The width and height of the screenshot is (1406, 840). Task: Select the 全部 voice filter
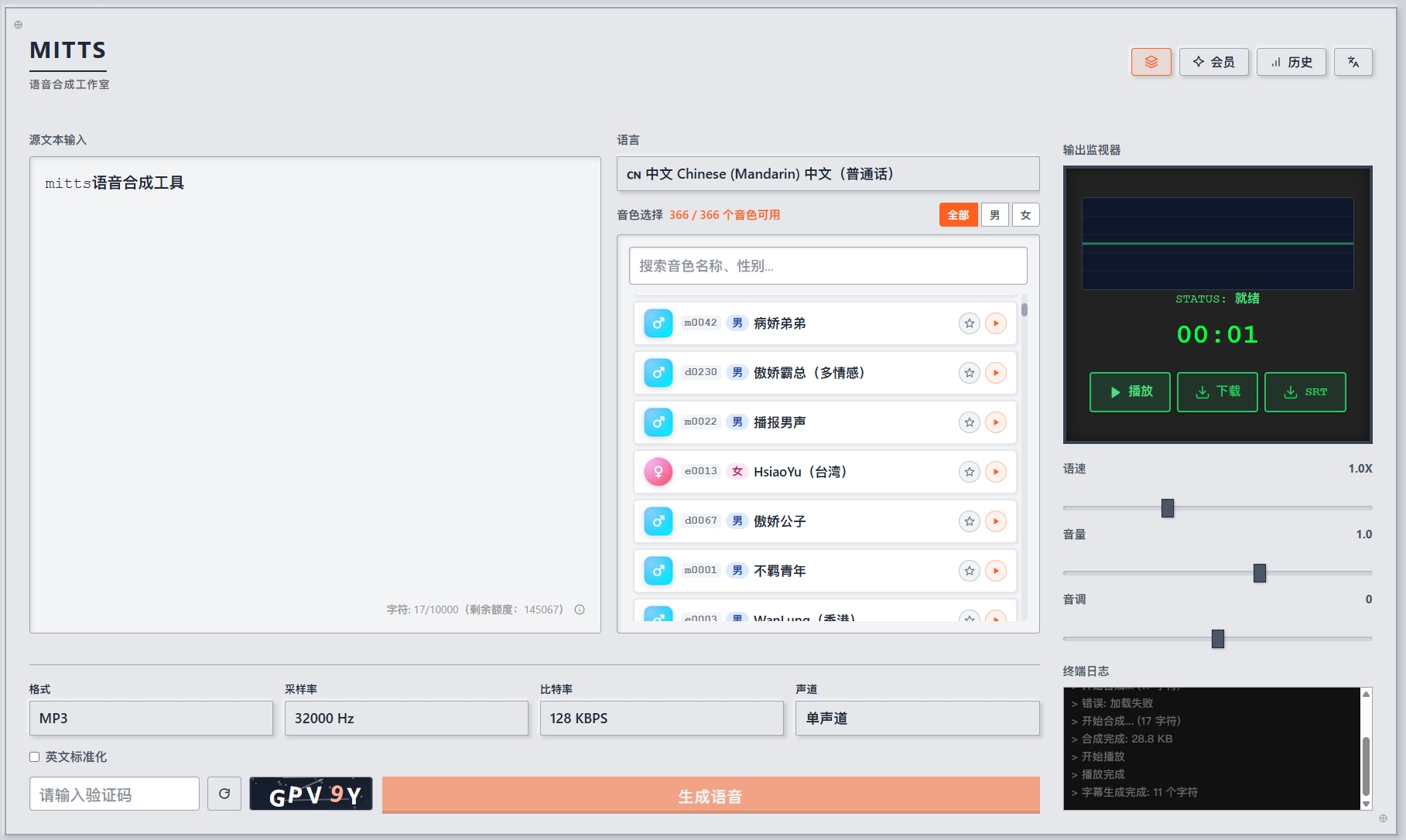tap(958, 214)
